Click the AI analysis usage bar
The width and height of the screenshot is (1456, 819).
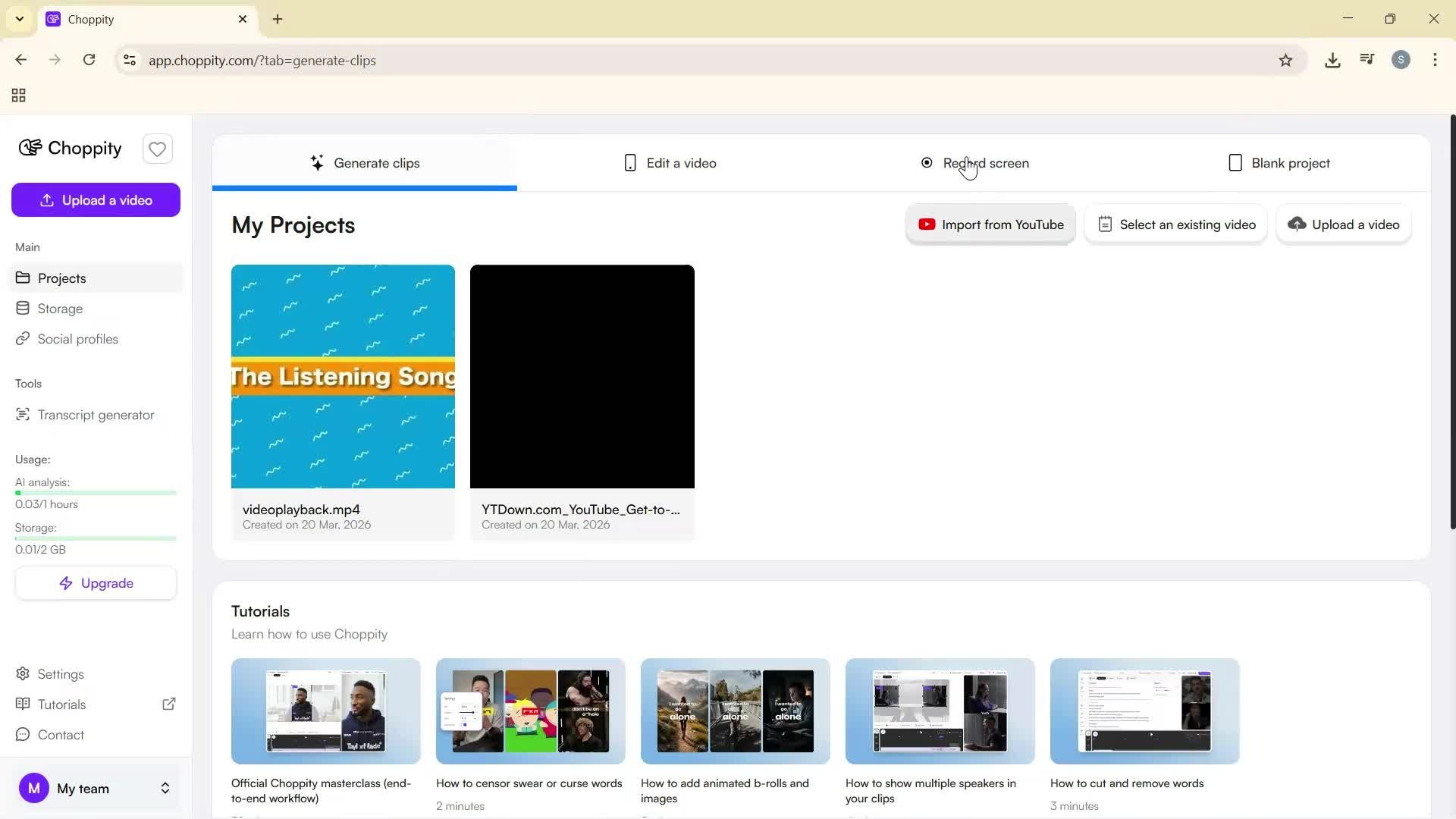95,492
